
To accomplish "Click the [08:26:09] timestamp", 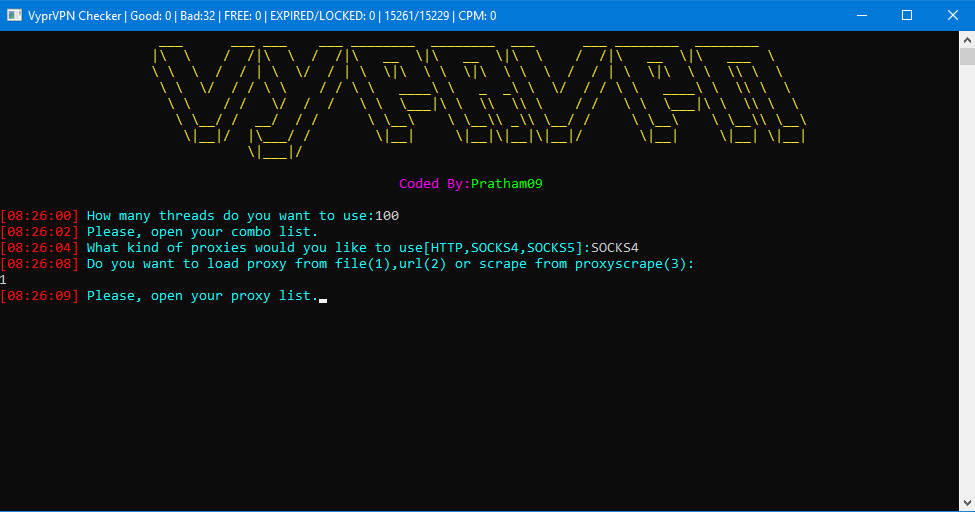I will point(40,296).
